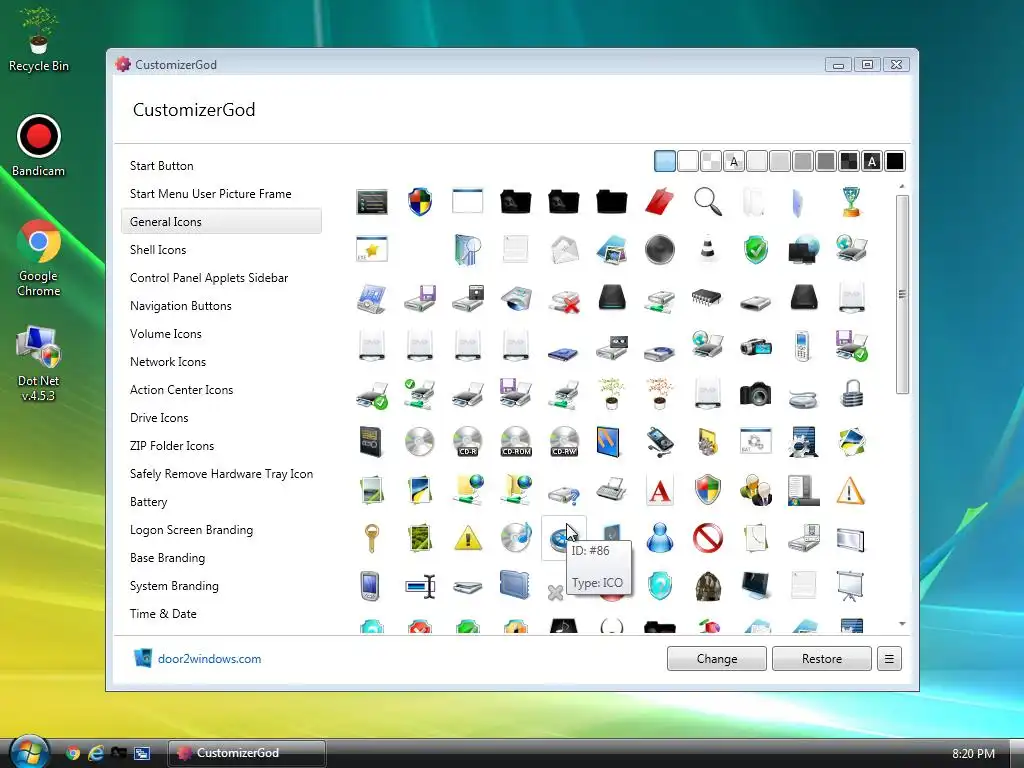Select the memory chip icon
The height and width of the screenshot is (768, 1024).
[x=708, y=298]
